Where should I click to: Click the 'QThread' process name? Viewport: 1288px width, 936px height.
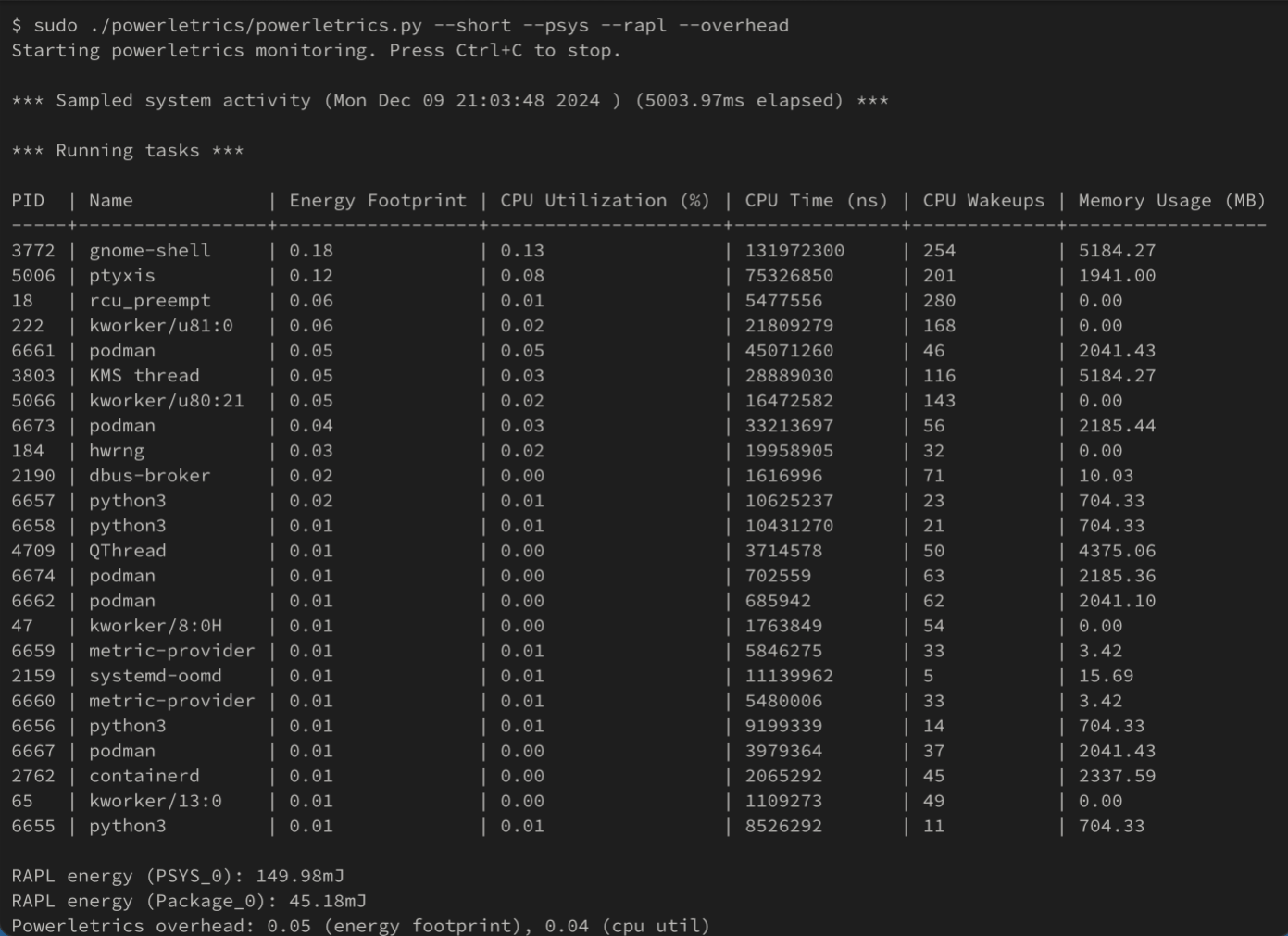tap(128, 550)
